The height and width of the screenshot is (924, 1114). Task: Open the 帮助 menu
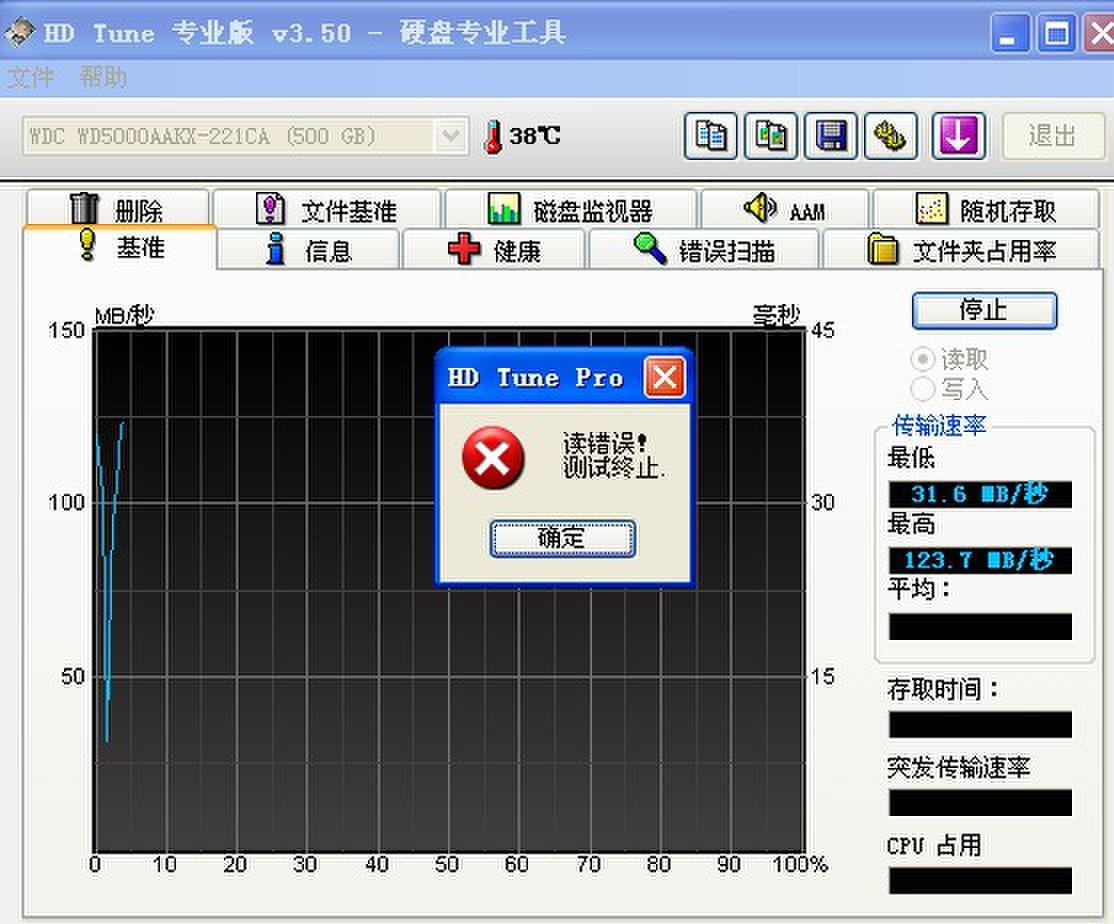(105, 77)
